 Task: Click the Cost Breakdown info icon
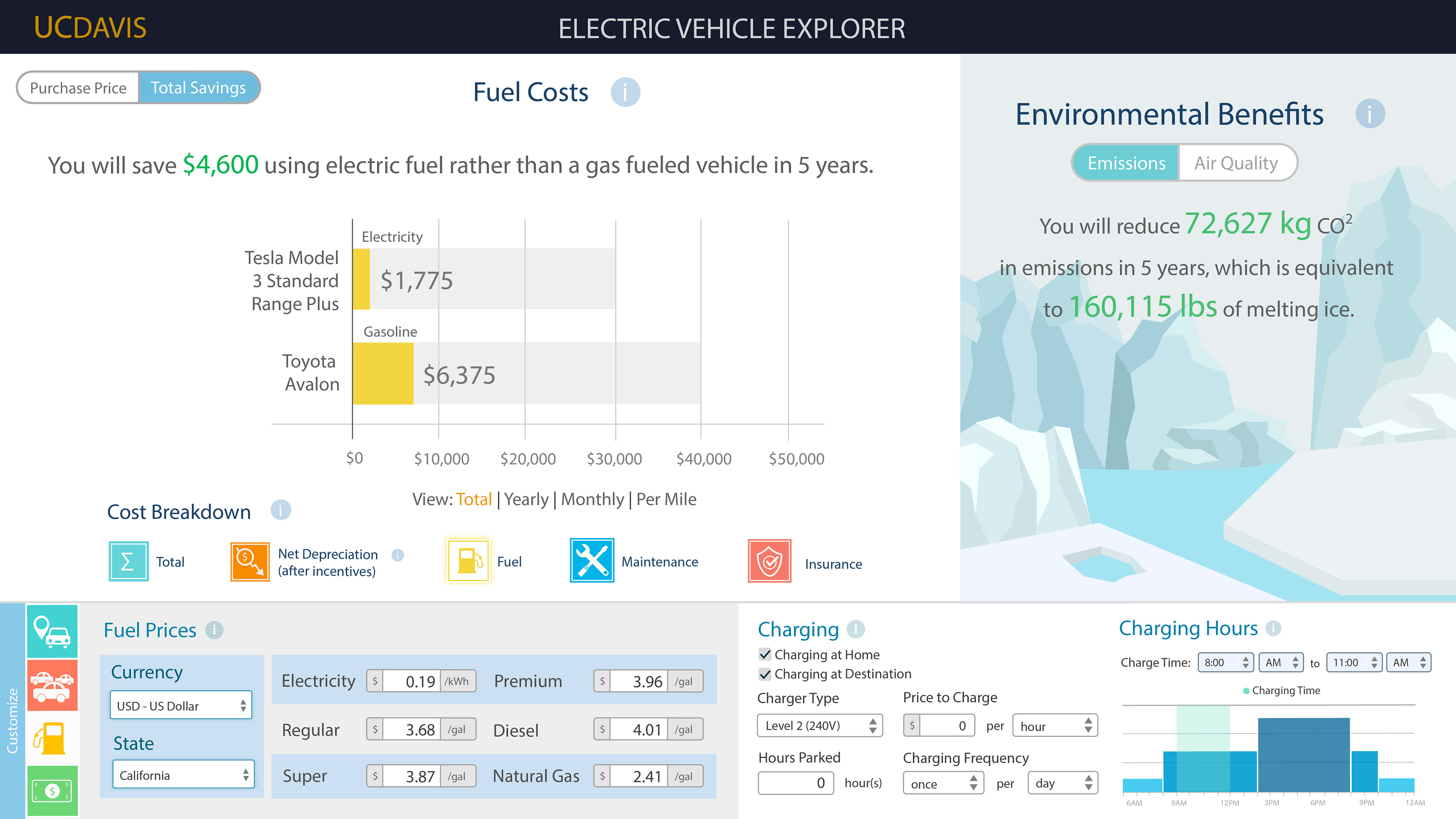pyautogui.click(x=280, y=509)
